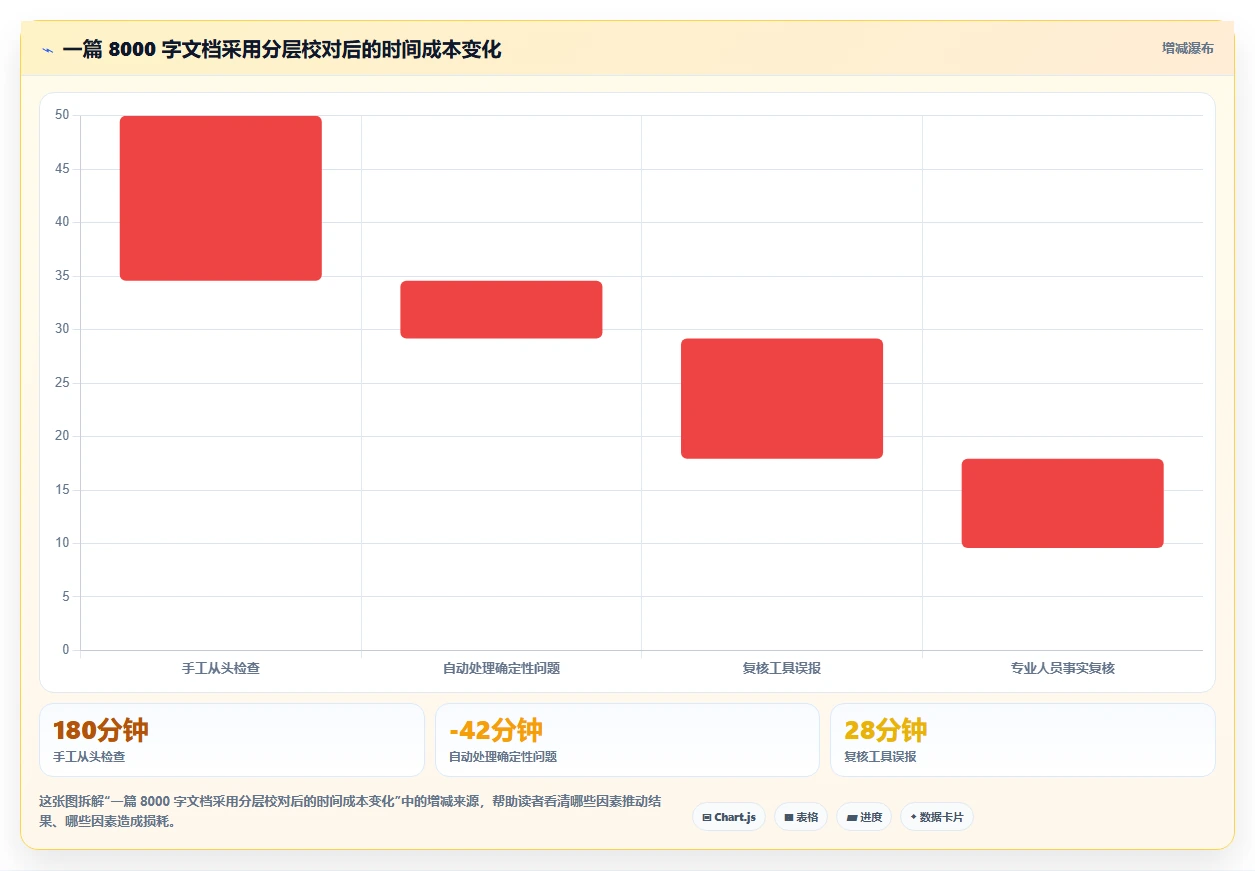The height and width of the screenshot is (871, 1255).
Task: Select the red bar for 手工从头检查
Action: 221,198
